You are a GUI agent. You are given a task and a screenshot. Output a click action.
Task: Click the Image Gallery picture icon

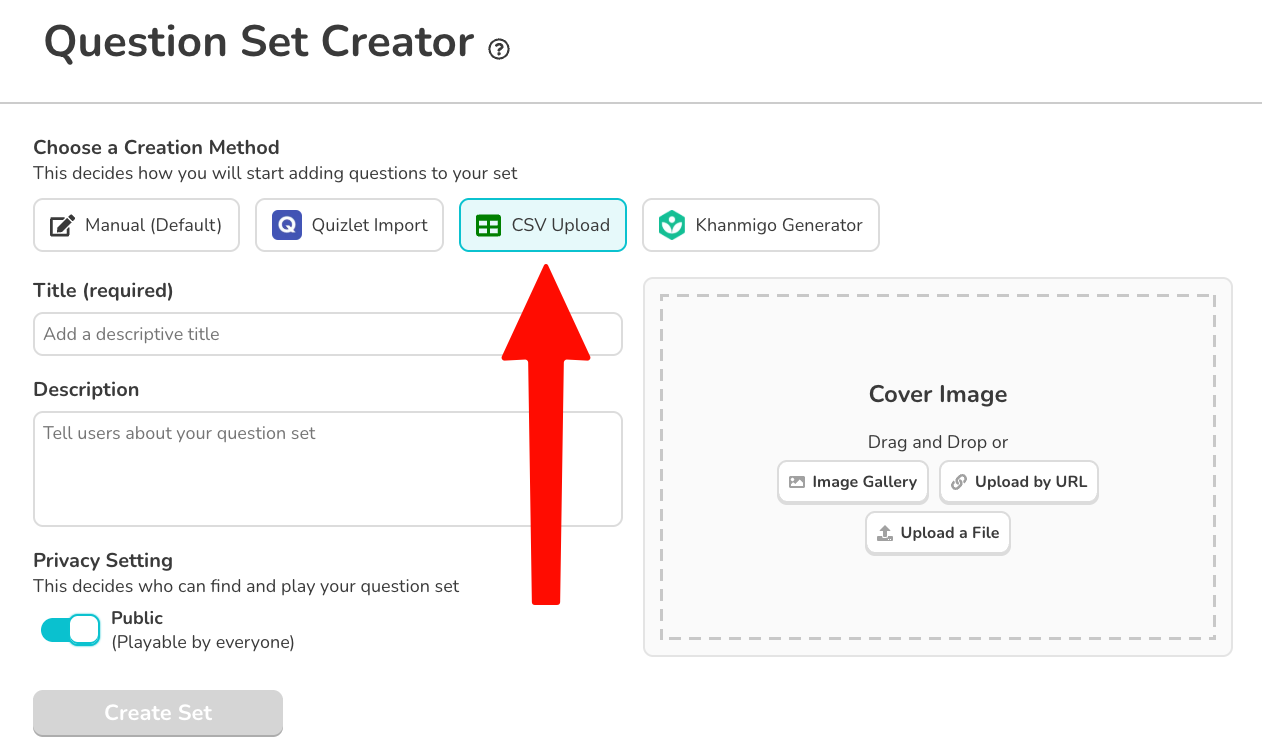[797, 482]
